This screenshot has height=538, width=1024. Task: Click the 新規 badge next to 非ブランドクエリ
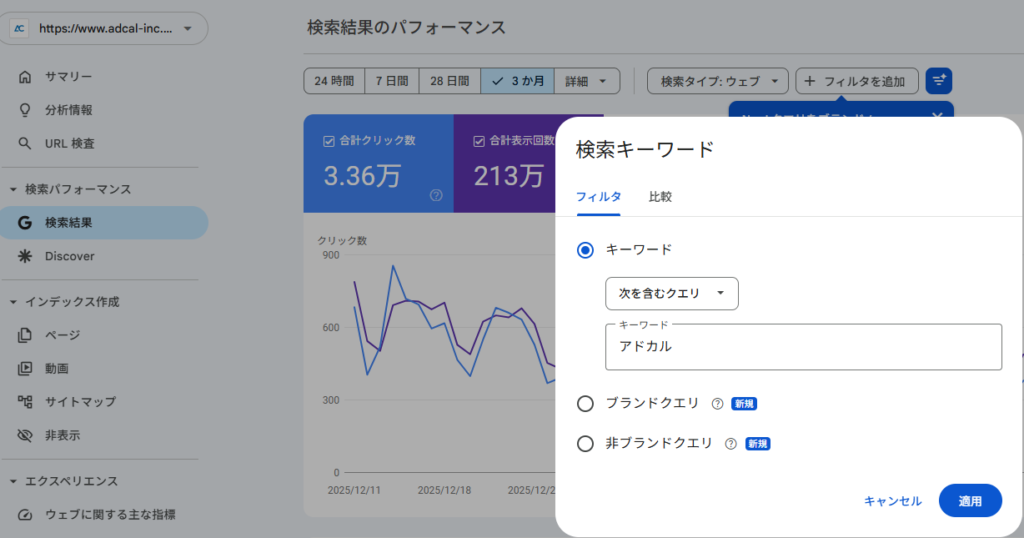(x=758, y=444)
